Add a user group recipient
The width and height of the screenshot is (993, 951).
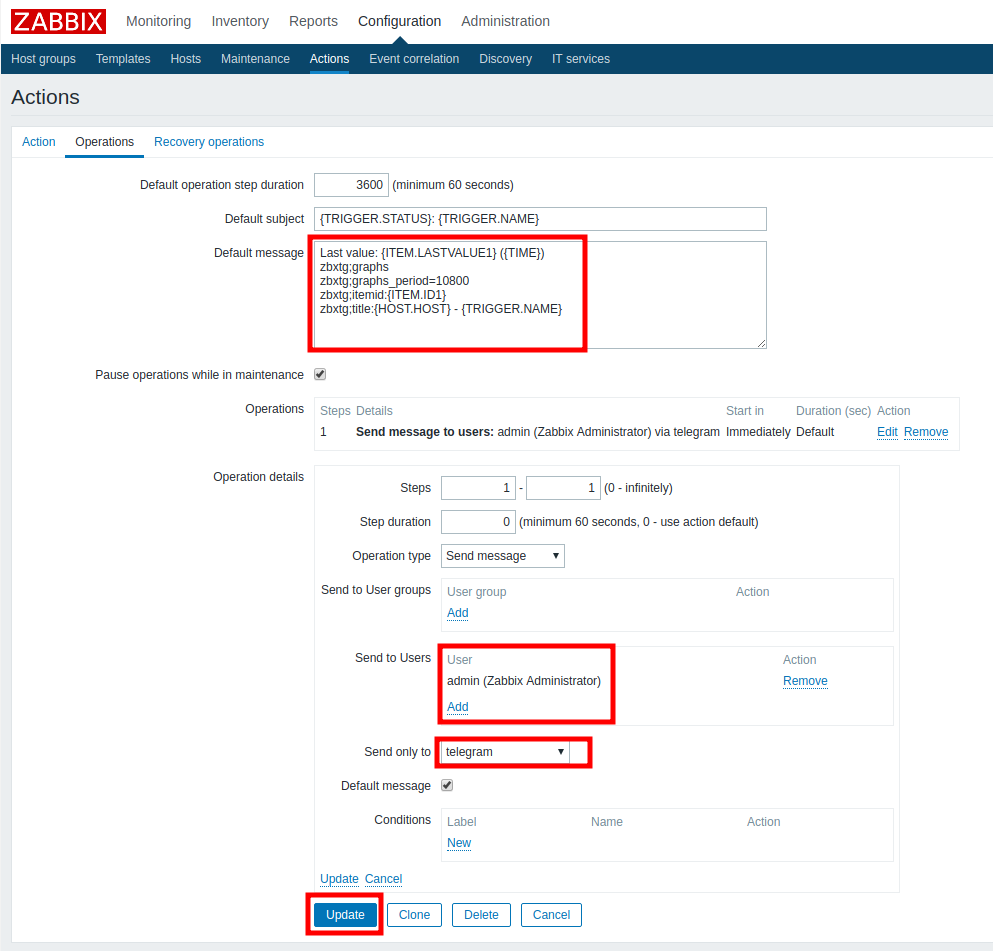click(458, 613)
